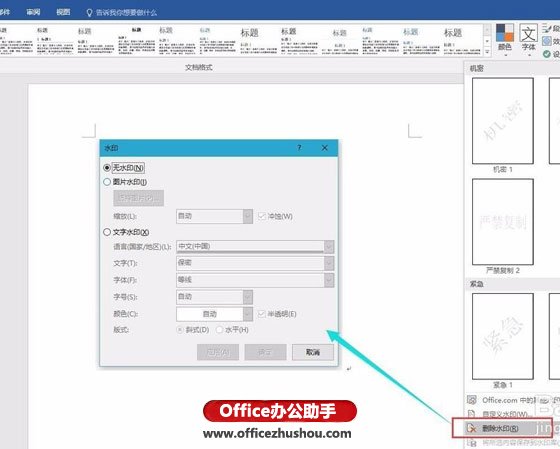Open the 文字 text combo box arrow
This screenshot has width=560, height=449.
pyautogui.click(x=329, y=263)
